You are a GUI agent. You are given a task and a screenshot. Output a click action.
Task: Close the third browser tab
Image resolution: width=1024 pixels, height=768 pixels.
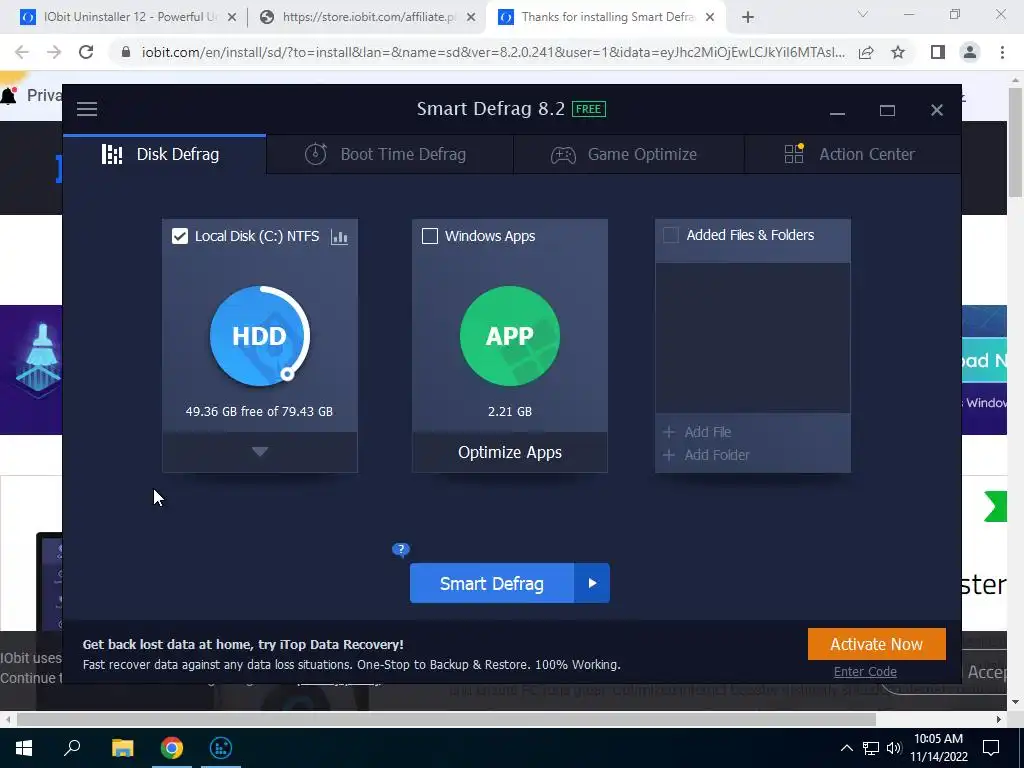click(x=710, y=18)
